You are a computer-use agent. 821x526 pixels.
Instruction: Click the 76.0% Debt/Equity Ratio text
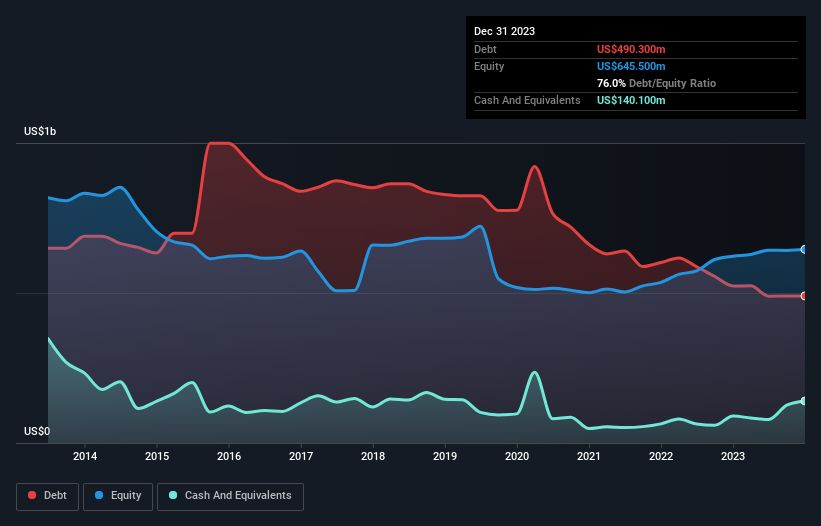pos(656,83)
